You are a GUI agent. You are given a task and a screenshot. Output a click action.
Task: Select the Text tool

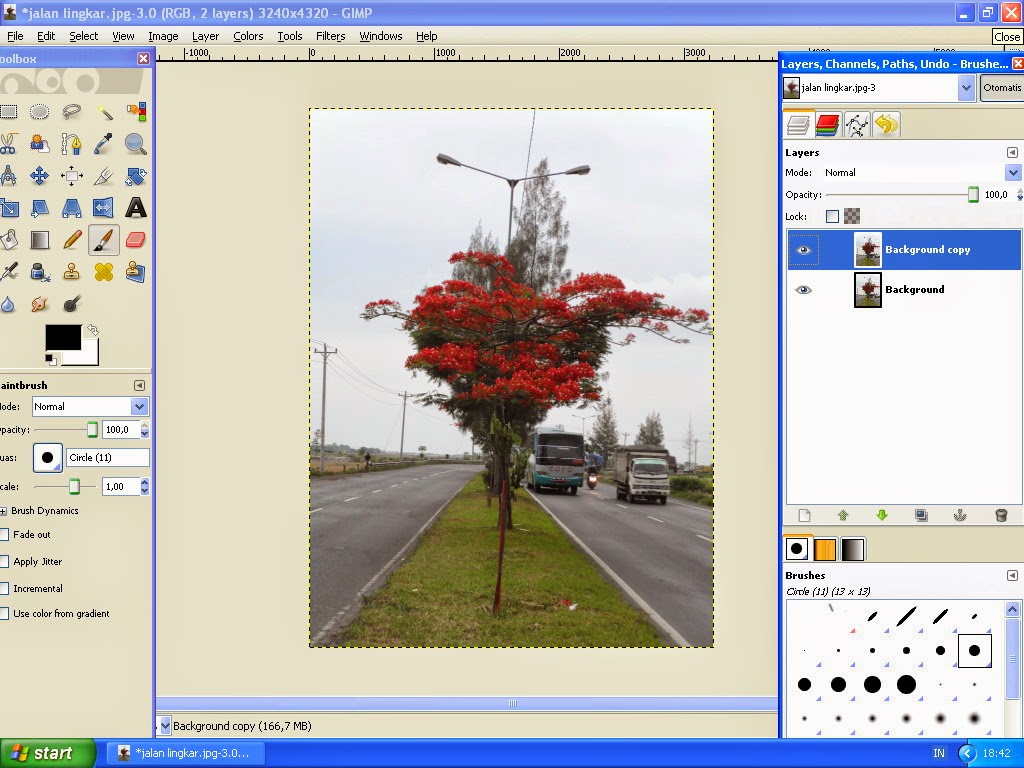coord(136,208)
